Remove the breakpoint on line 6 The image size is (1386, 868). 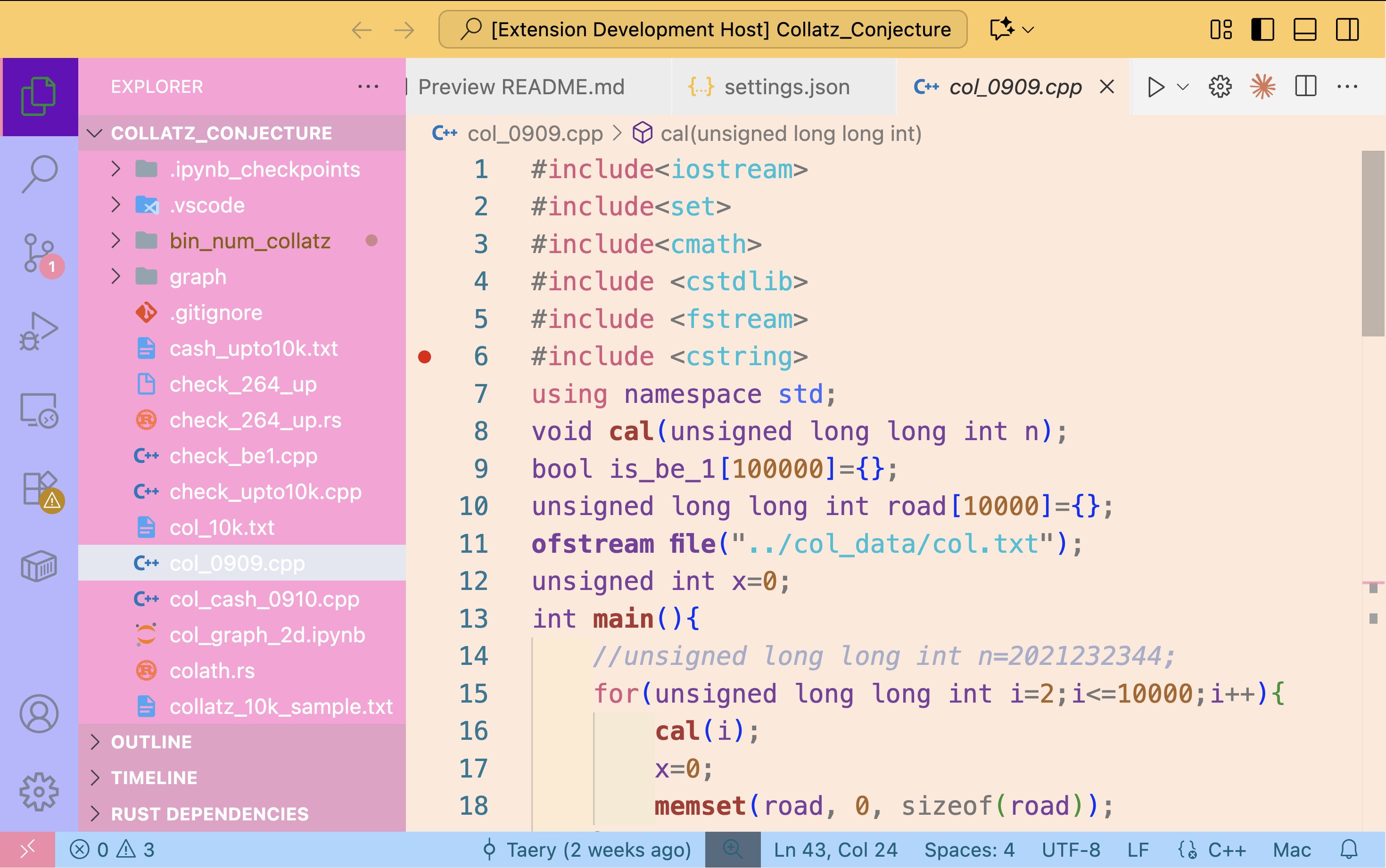tap(425, 357)
